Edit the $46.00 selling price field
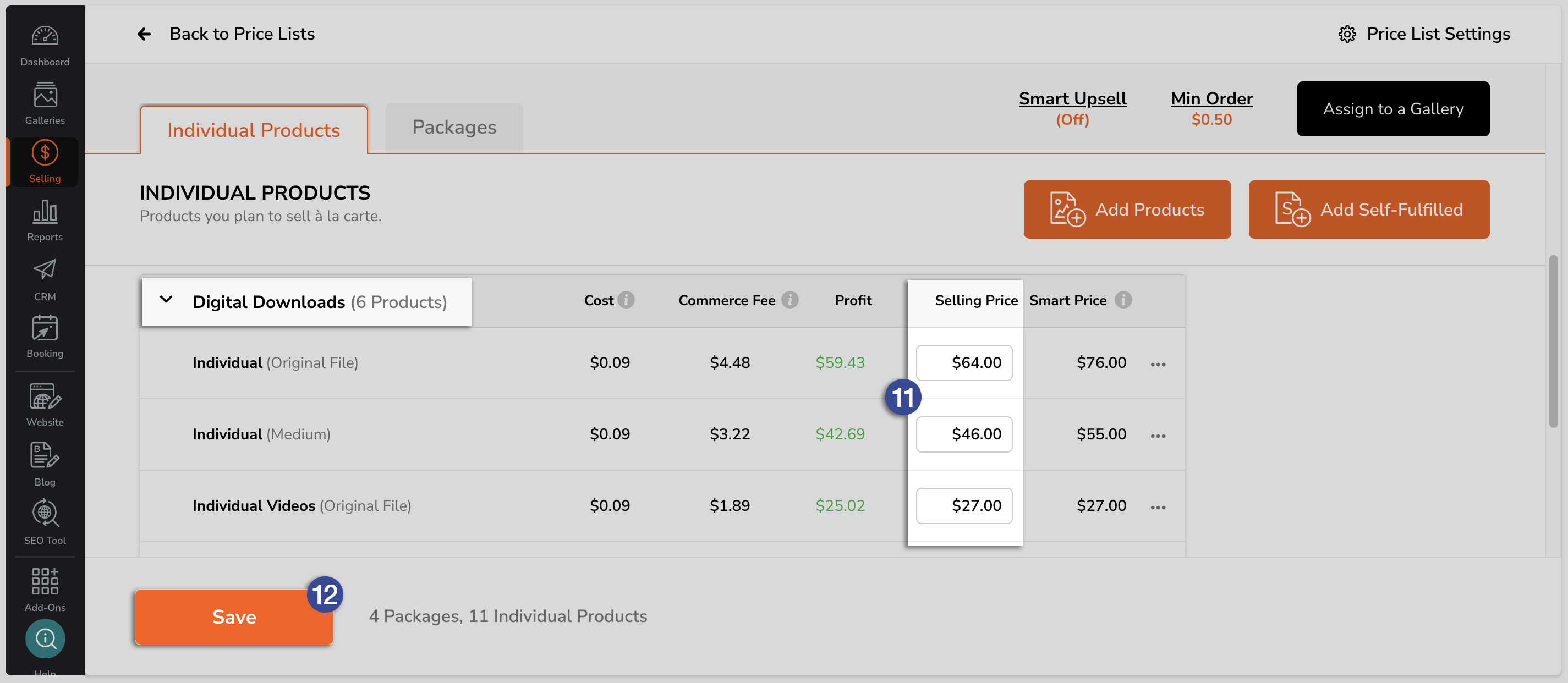The width and height of the screenshot is (1568, 683). point(963,434)
